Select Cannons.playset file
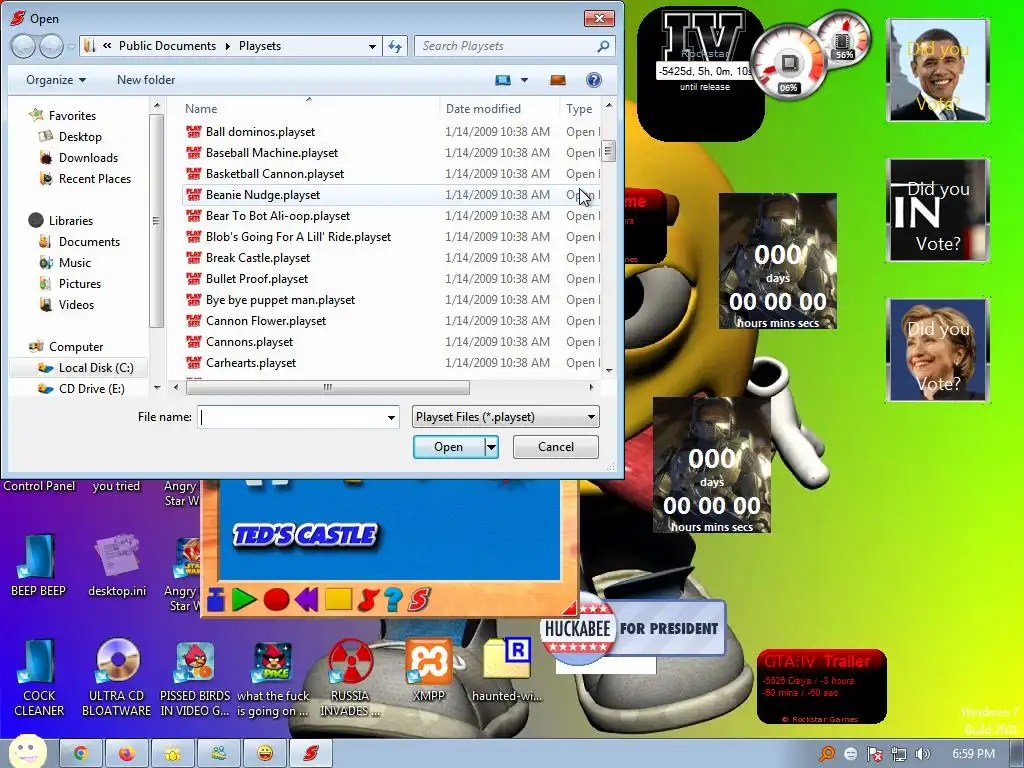The height and width of the screenshot is (768, 1024). pyautogui.click(x=249, y=342)
